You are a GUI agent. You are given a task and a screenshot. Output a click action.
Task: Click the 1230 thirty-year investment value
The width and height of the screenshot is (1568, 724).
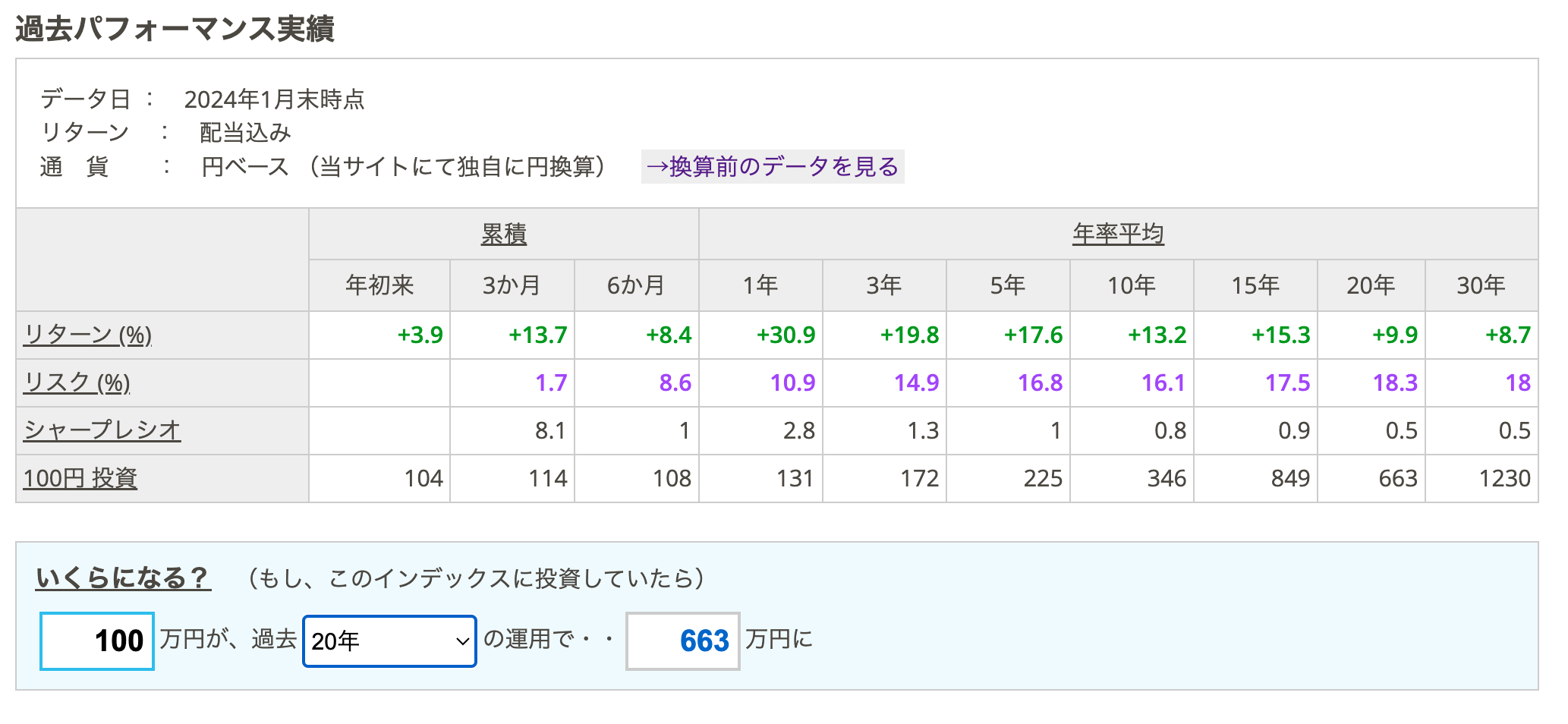[1504, 478]
